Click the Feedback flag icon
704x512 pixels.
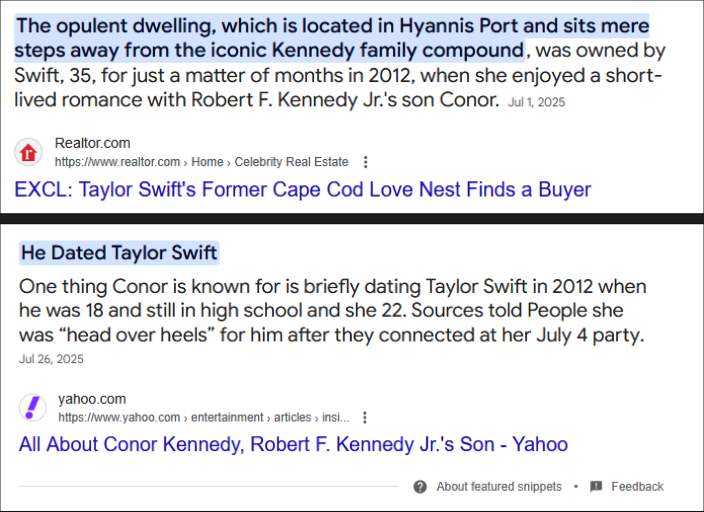[596, 486]
